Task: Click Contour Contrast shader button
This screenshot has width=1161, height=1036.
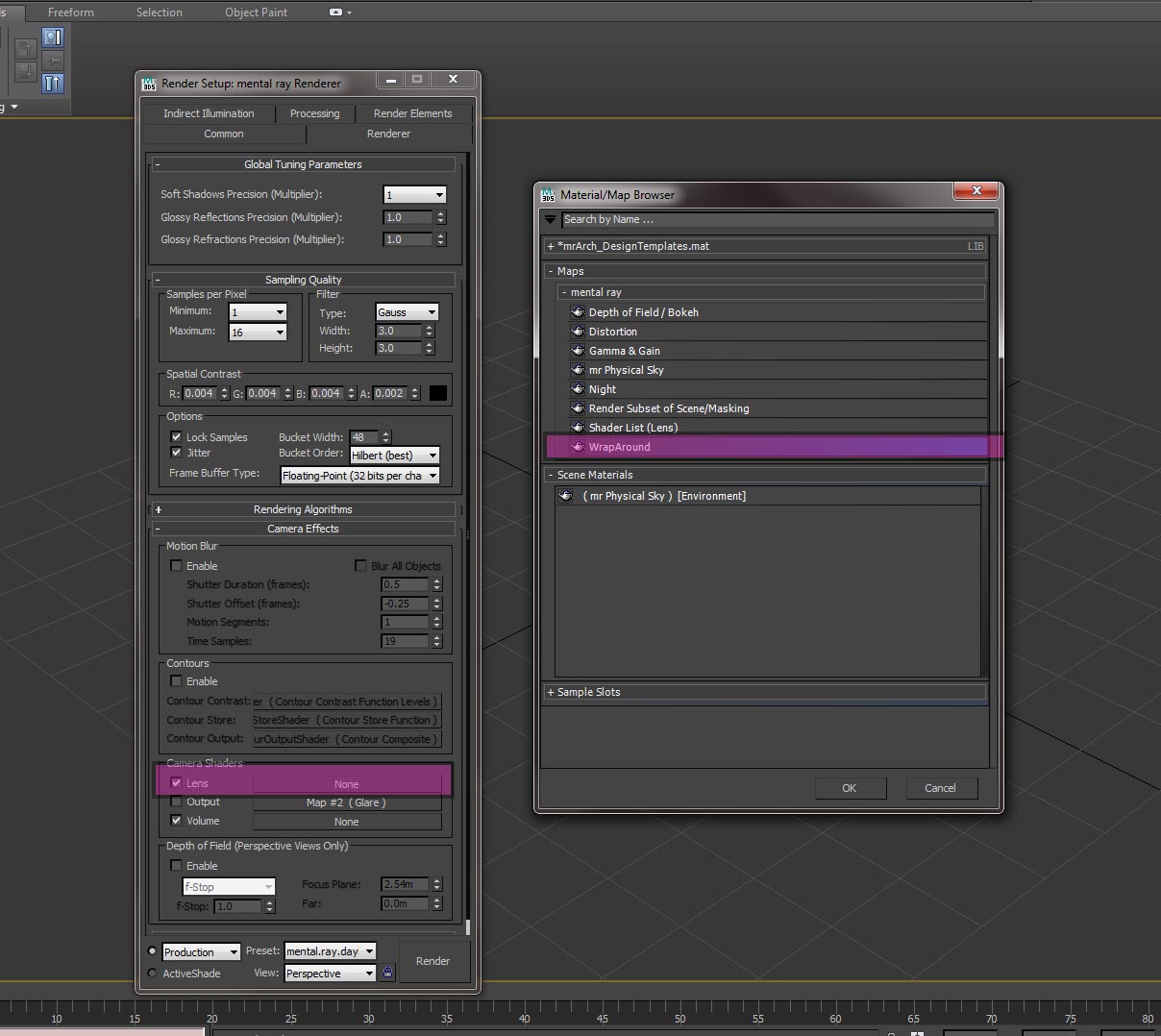Action: tap(347, 702)
